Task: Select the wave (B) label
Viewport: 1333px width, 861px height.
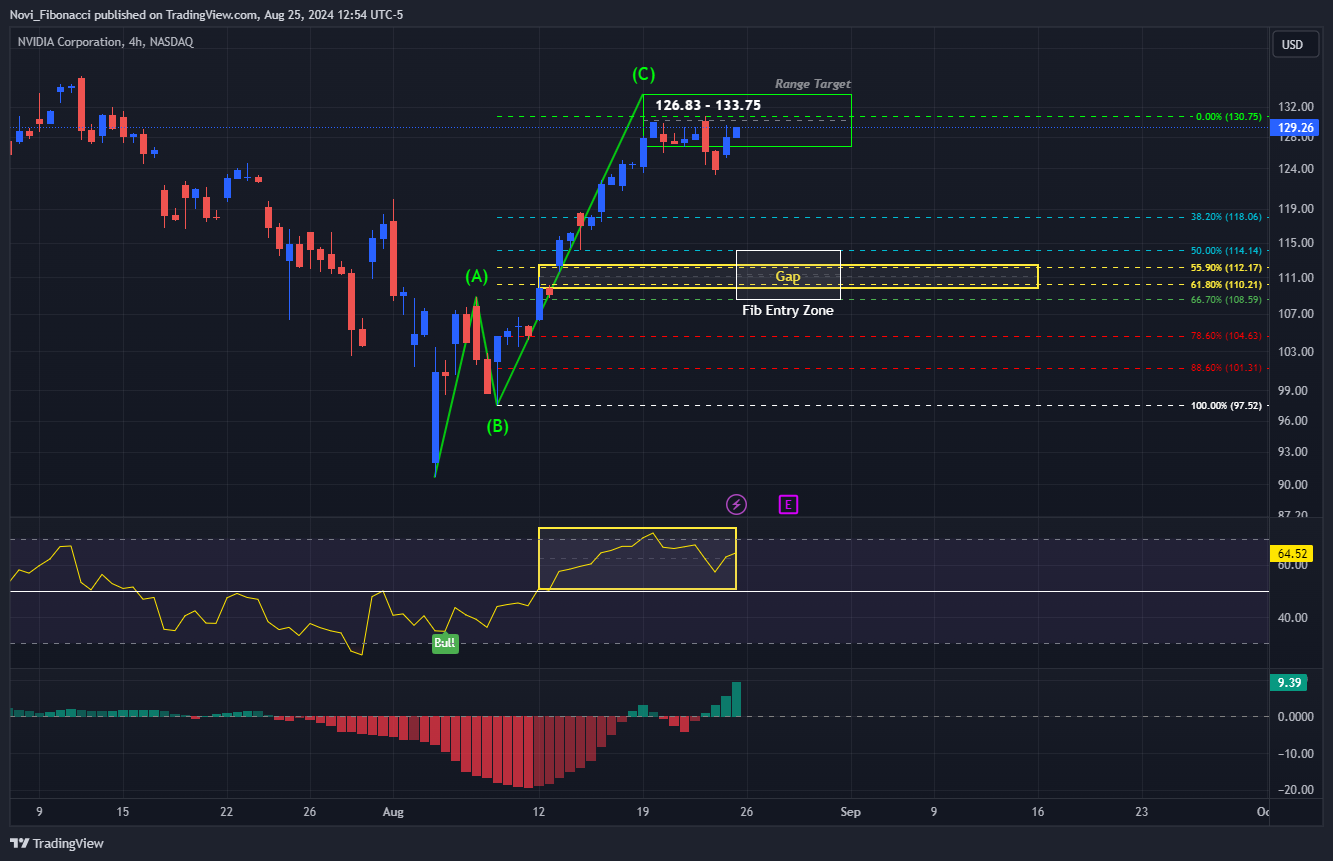Action: pyautogui.click(x=497, y=426)
